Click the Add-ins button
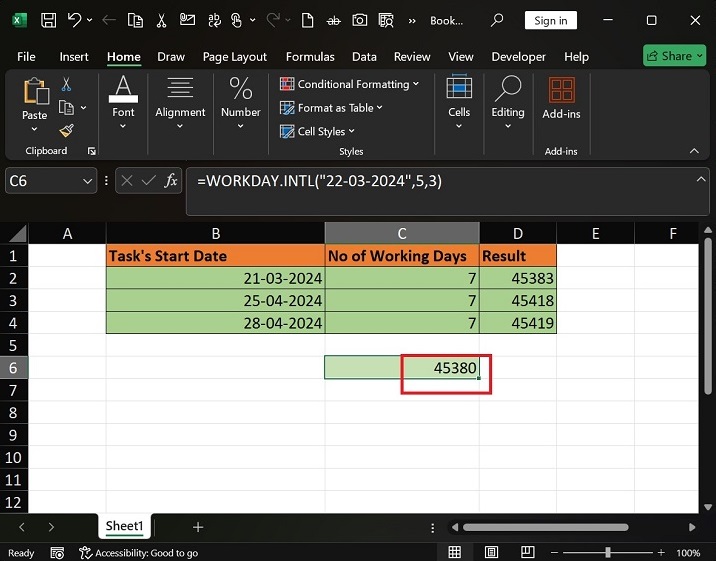716x561 pixels. coord(561,99)
